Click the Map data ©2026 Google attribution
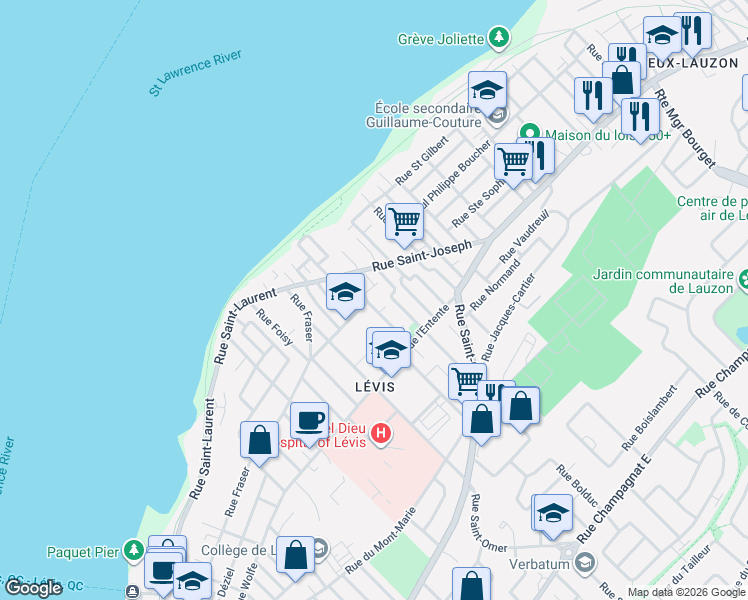Image resolution: width=748 pixels, height=600 pixels. [x=686, y=593]
